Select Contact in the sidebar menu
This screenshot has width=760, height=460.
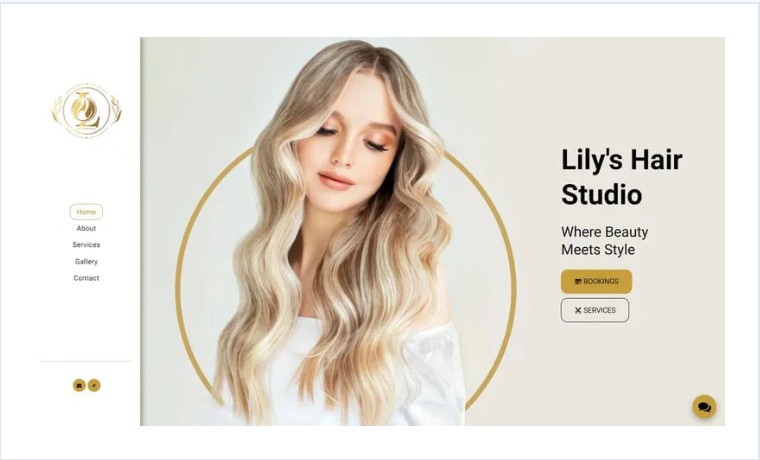click(86, 278)
